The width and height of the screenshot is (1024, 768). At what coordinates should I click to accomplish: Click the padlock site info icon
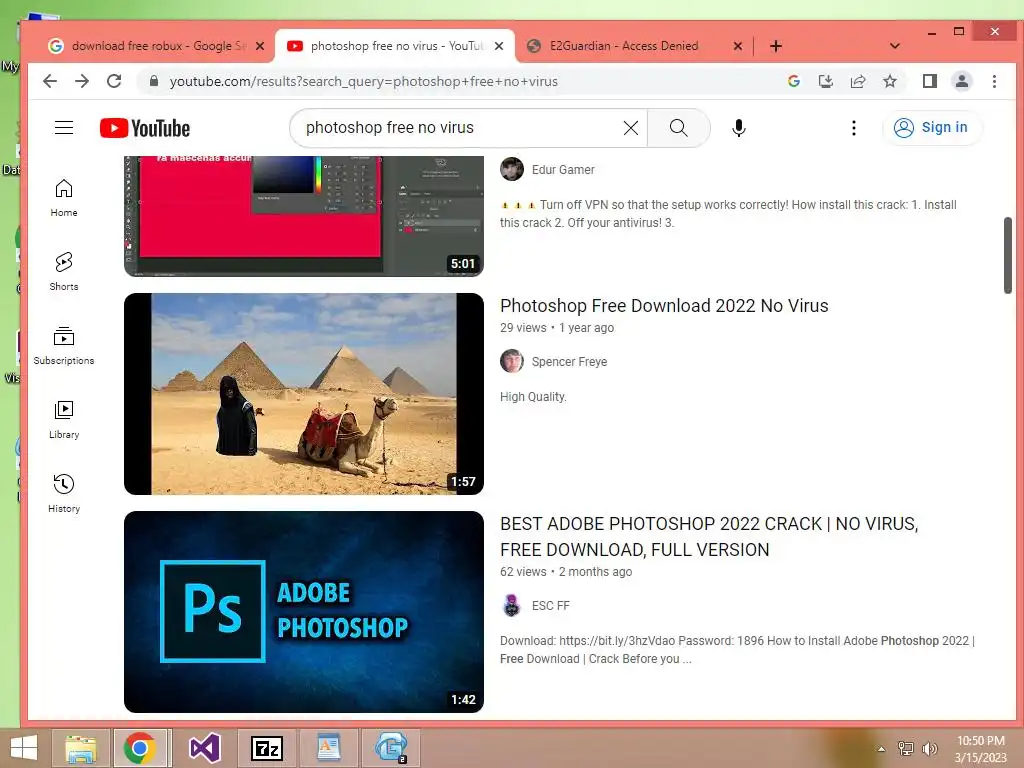154,81
